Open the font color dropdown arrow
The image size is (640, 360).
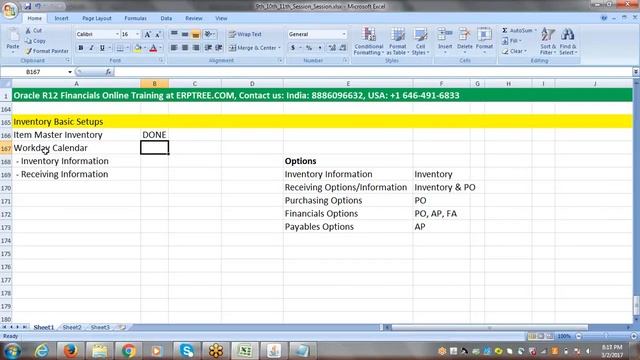[160, 48]
